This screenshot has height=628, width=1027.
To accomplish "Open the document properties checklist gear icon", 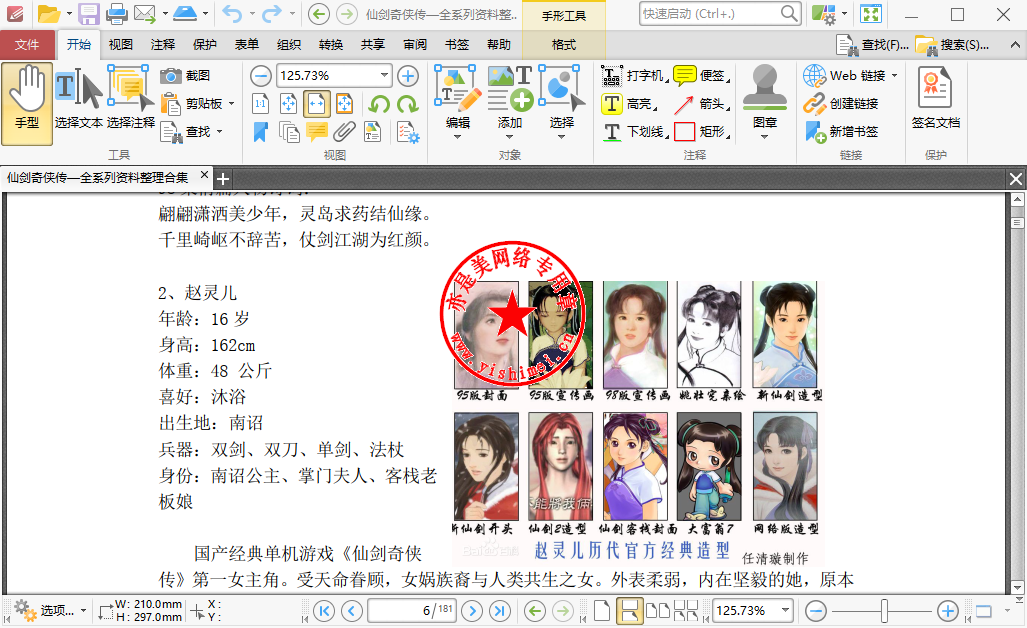I will [408, 132].
